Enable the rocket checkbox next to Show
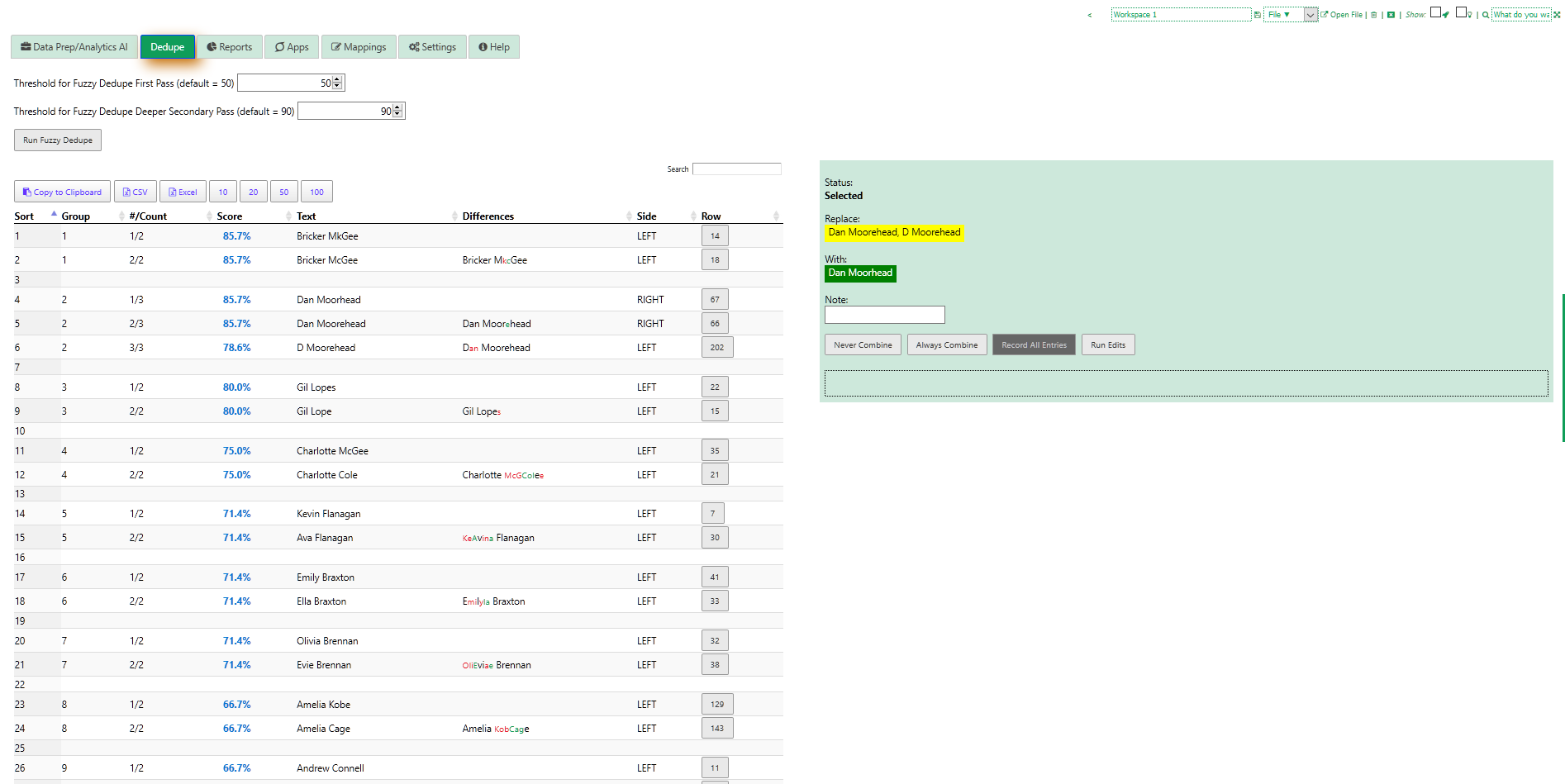Screen dimensions: 1565x784 coord(1436,13)
